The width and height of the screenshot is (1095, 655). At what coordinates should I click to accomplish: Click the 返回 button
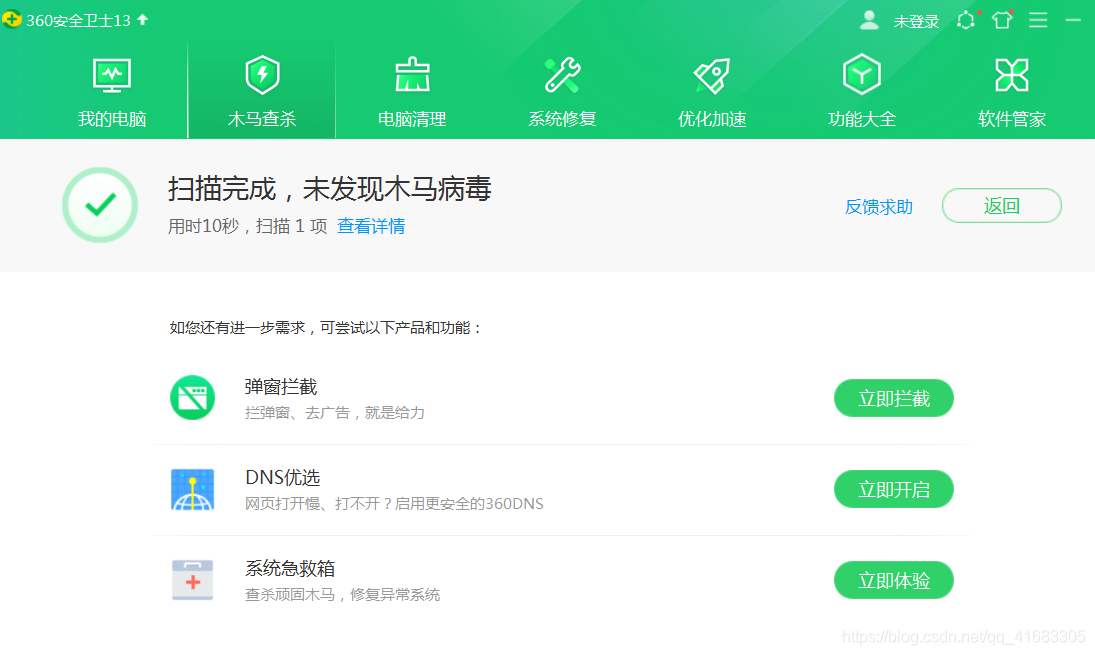(1001, 205)
